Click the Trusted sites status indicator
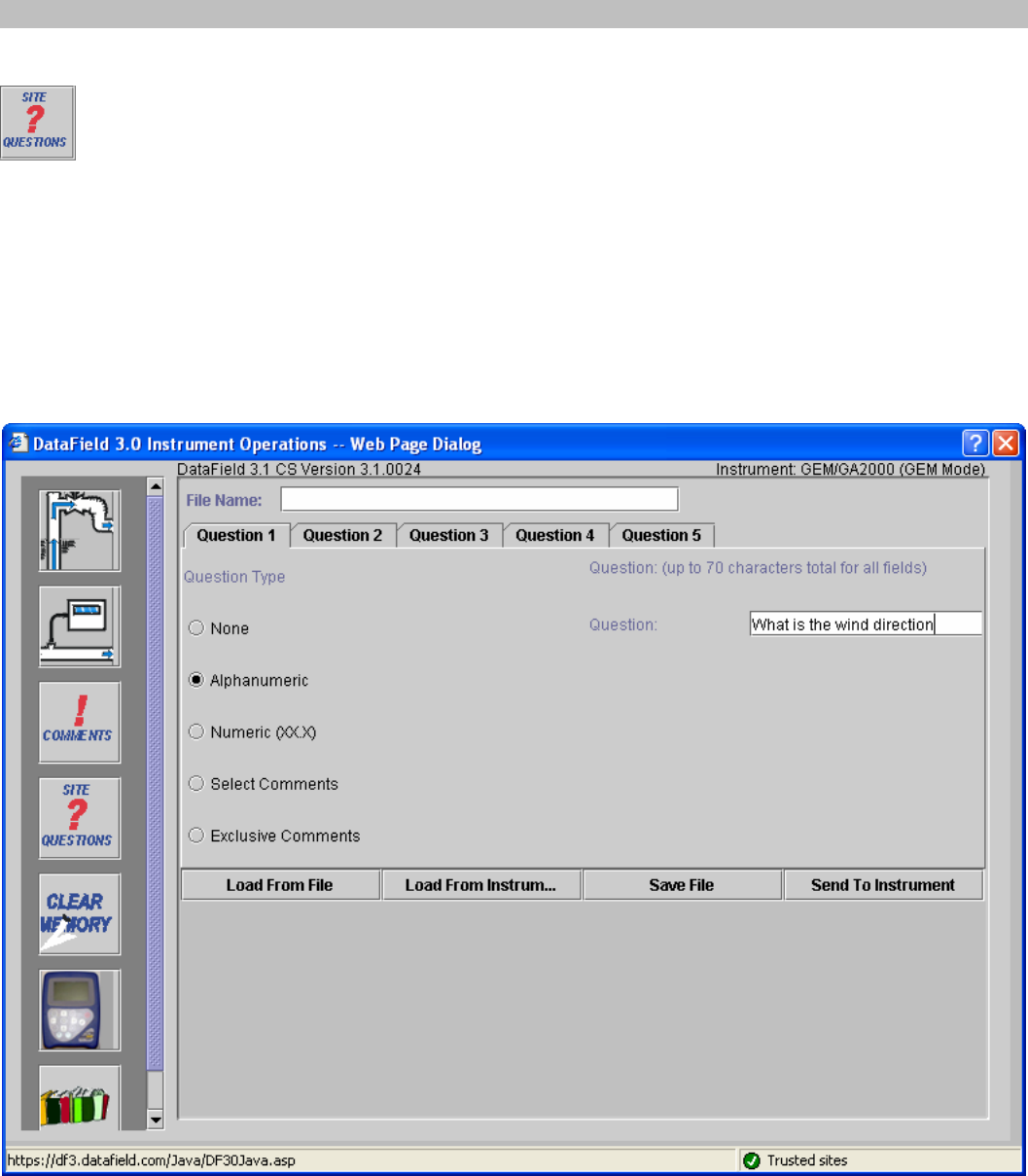 [x=796, y=1160]
